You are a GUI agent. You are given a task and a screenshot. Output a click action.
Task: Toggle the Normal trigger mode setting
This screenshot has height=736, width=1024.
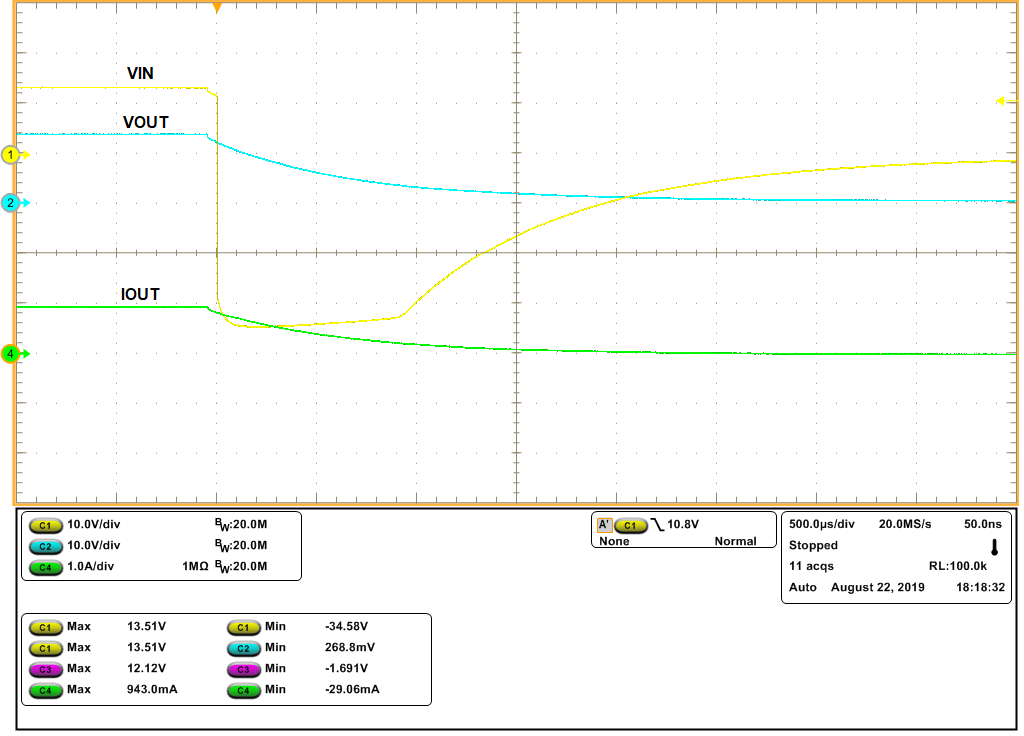(x=737, y=540)
